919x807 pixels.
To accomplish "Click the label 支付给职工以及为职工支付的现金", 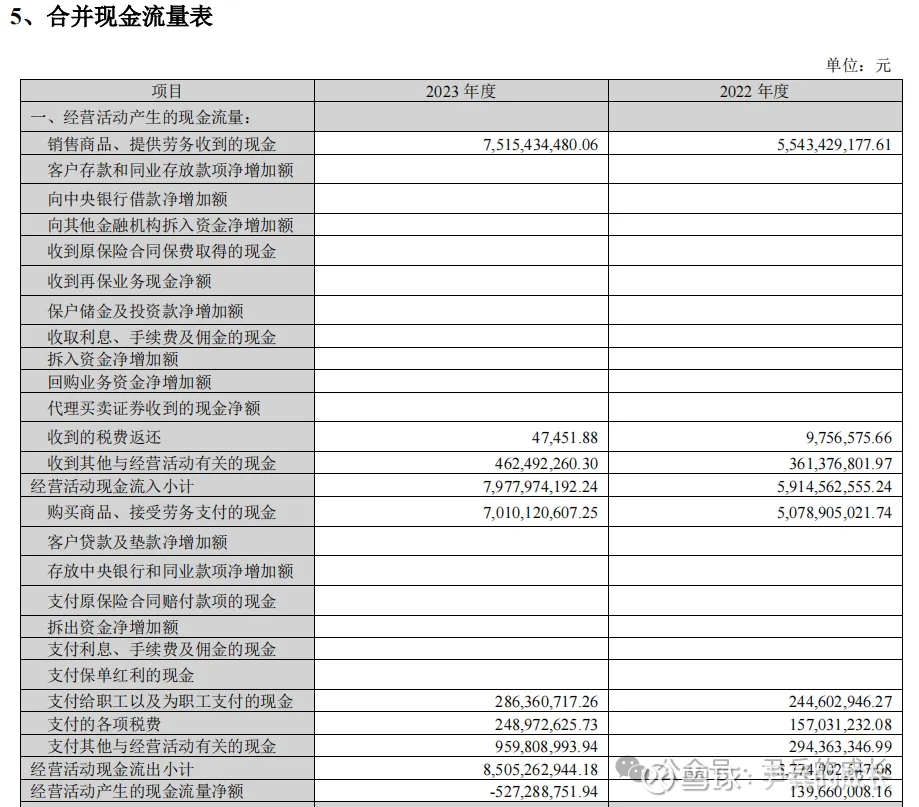I will [x=170, y=701].
